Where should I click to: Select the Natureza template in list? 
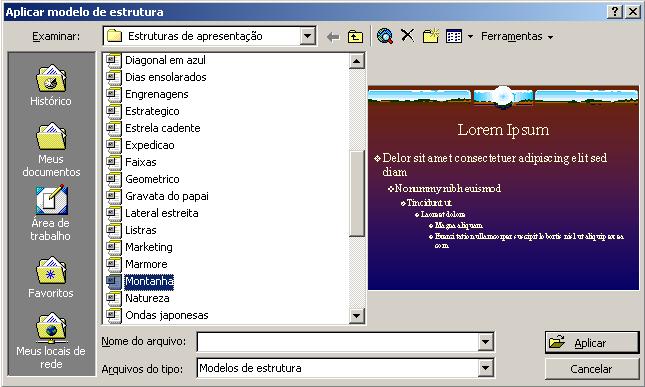pyautogui.click(x=147, y=298)
